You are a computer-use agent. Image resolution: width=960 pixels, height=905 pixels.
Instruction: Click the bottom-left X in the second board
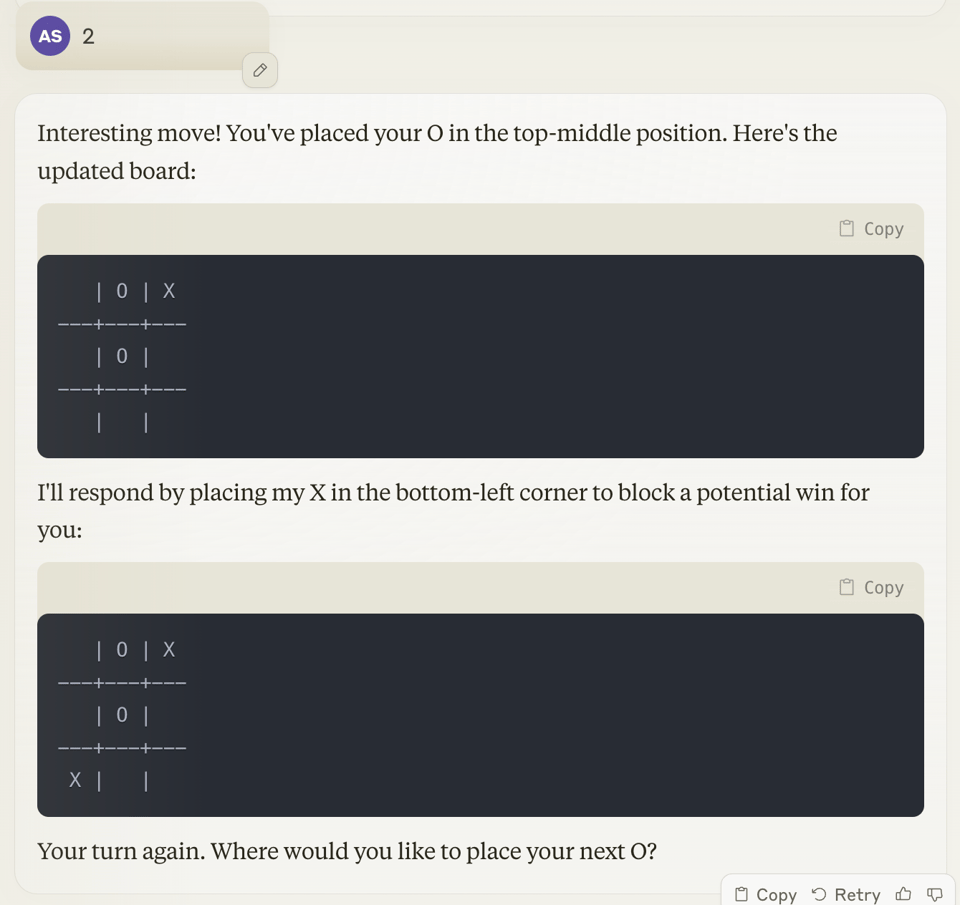75,780
